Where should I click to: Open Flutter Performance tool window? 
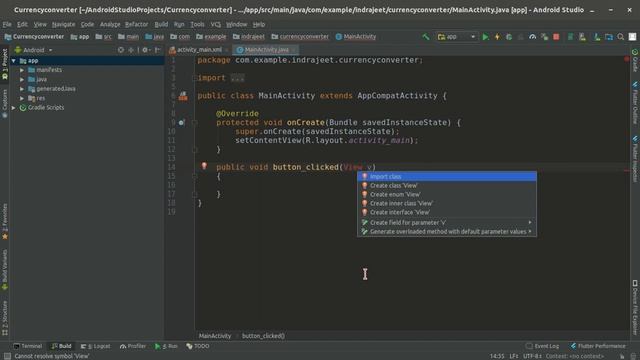coord(598,346)
